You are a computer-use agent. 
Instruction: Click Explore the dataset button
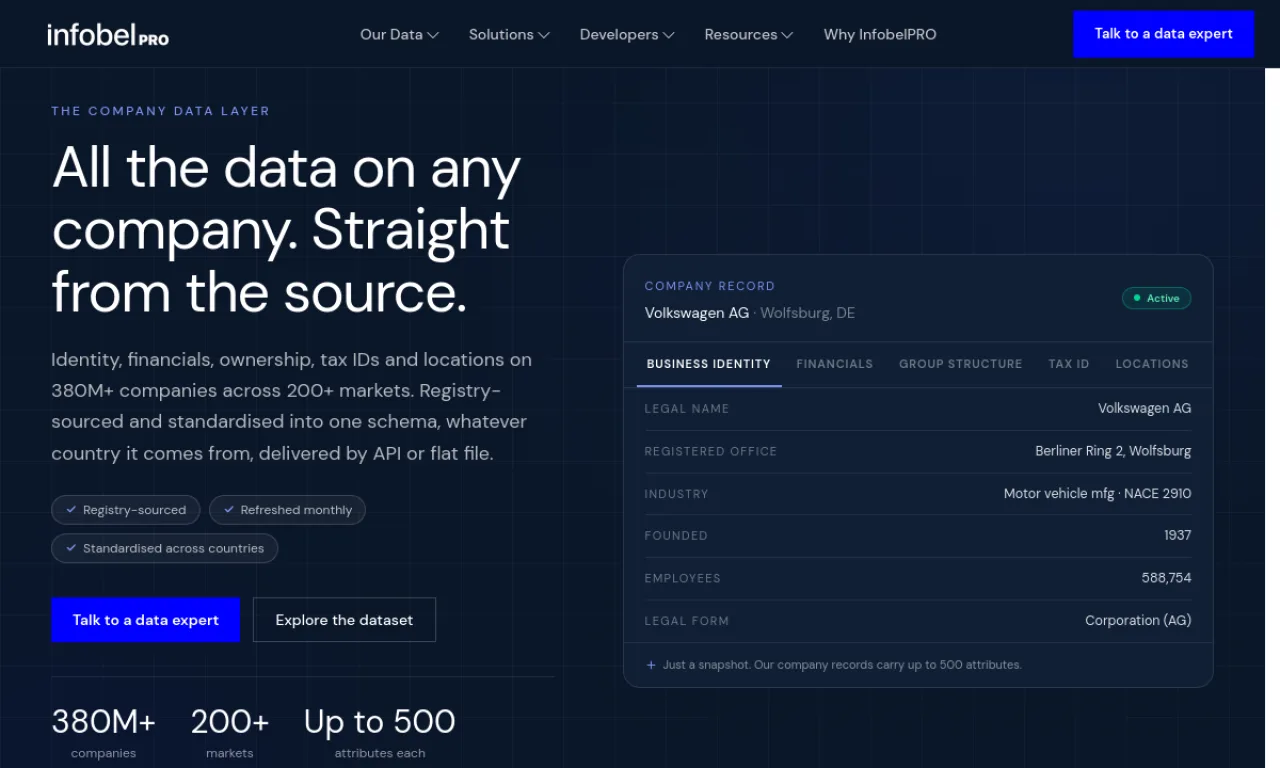(x=344, y=620)
